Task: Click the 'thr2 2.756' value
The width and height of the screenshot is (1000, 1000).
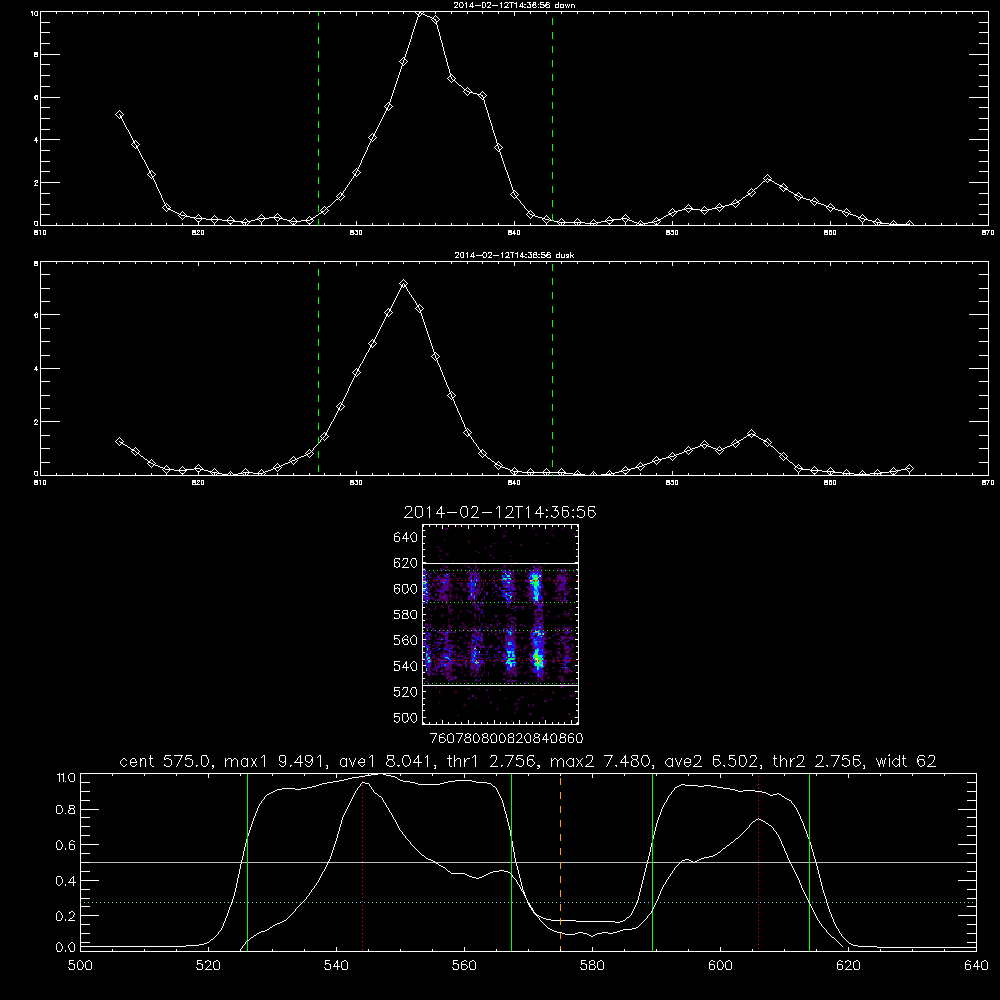Action: point(818,761)
